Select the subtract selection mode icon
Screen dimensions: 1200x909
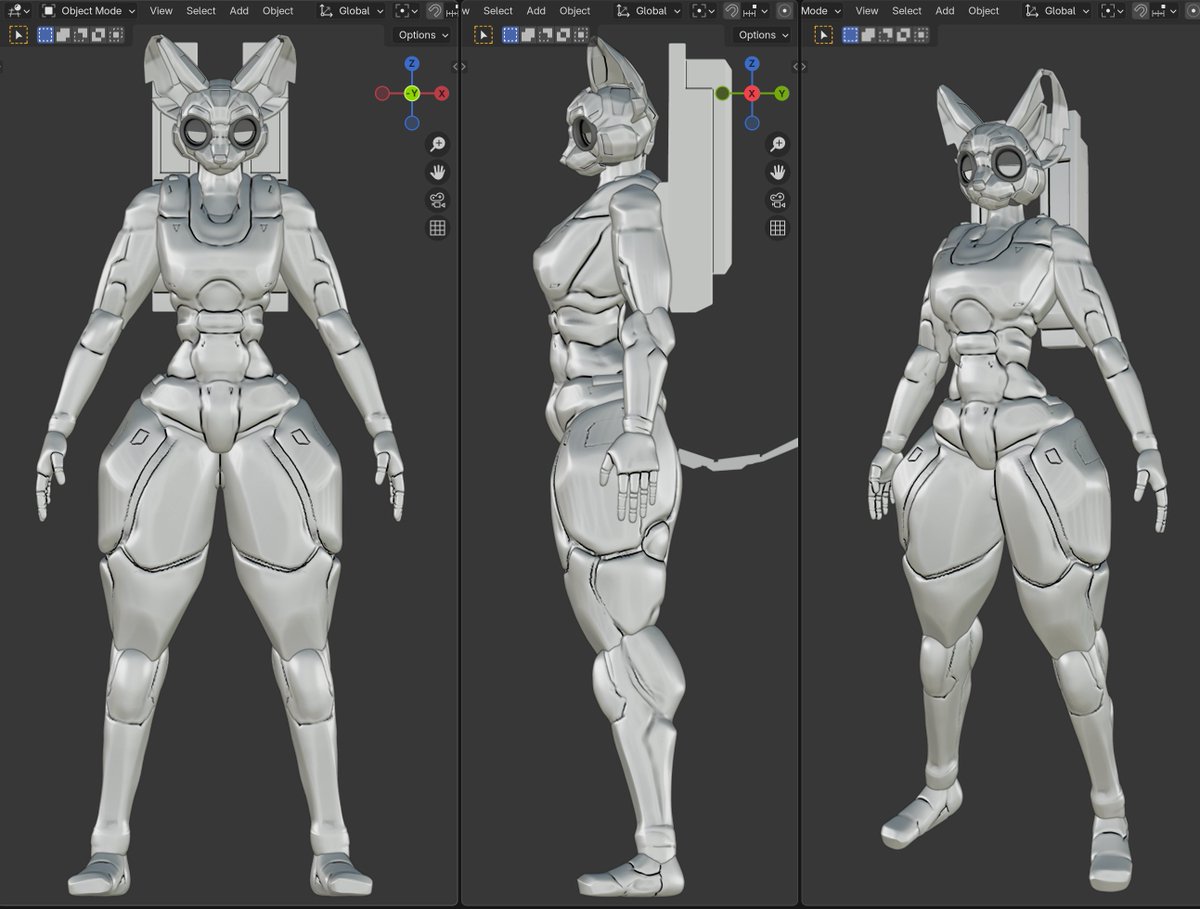[79, 34]
